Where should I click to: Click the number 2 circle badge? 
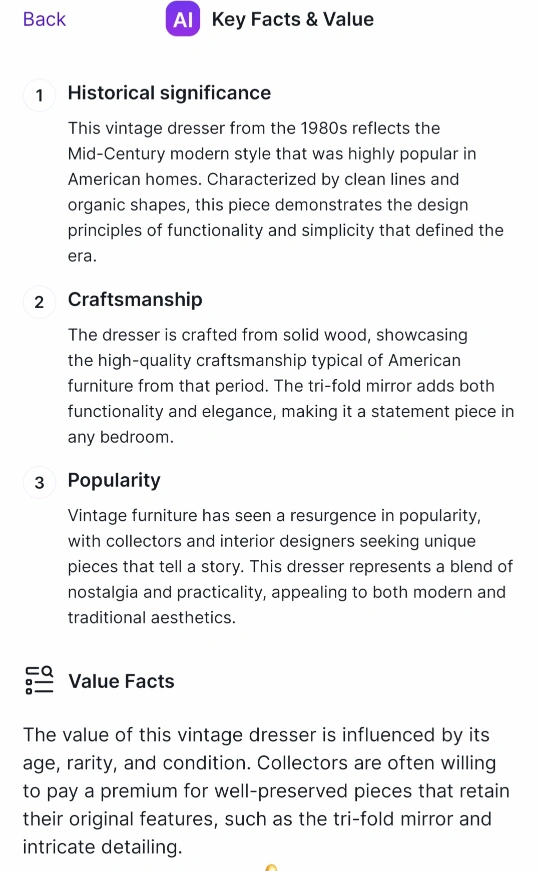(39, 302)
